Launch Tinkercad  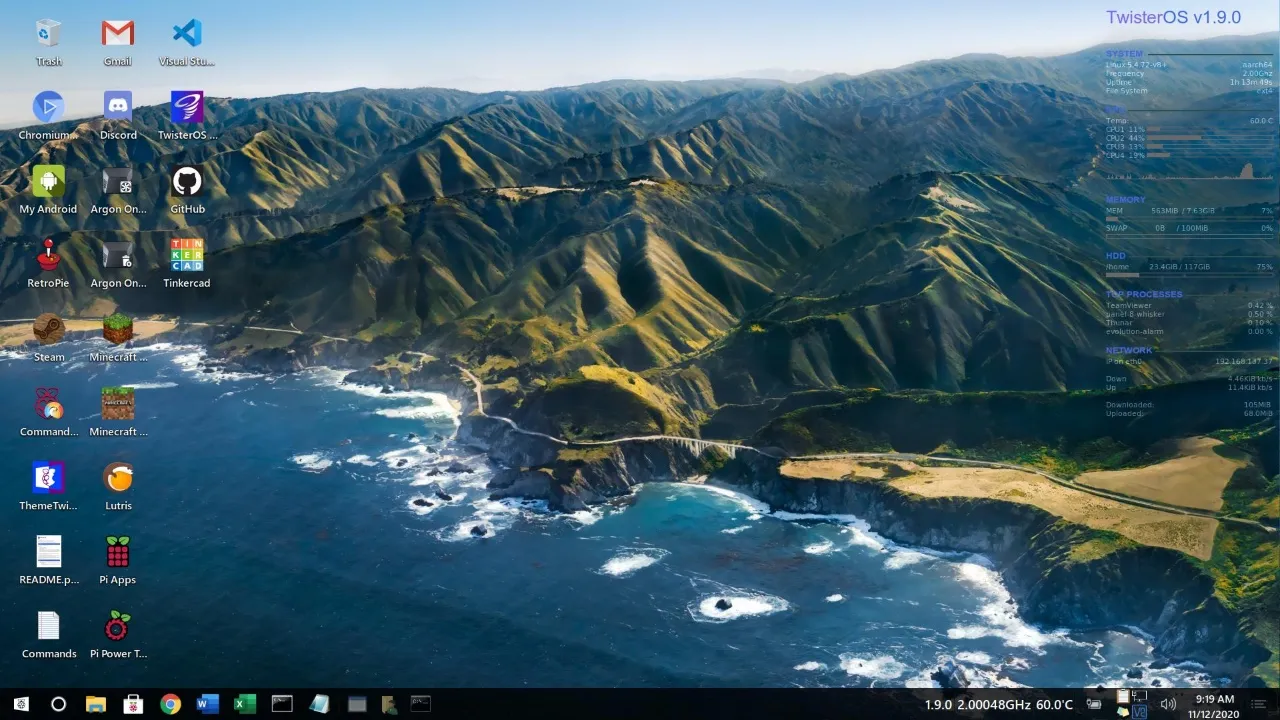click(186, 255)
